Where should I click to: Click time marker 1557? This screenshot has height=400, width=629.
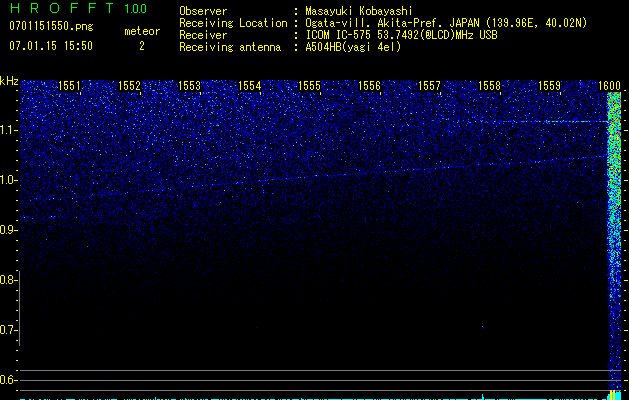[429, 85]
